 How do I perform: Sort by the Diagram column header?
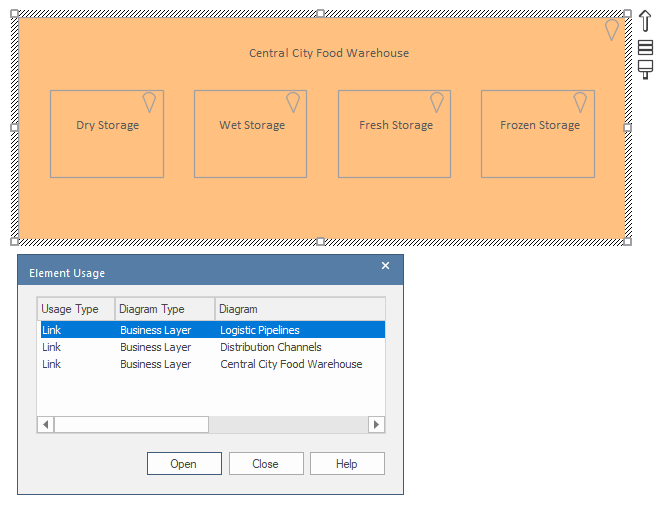point(299,309)
